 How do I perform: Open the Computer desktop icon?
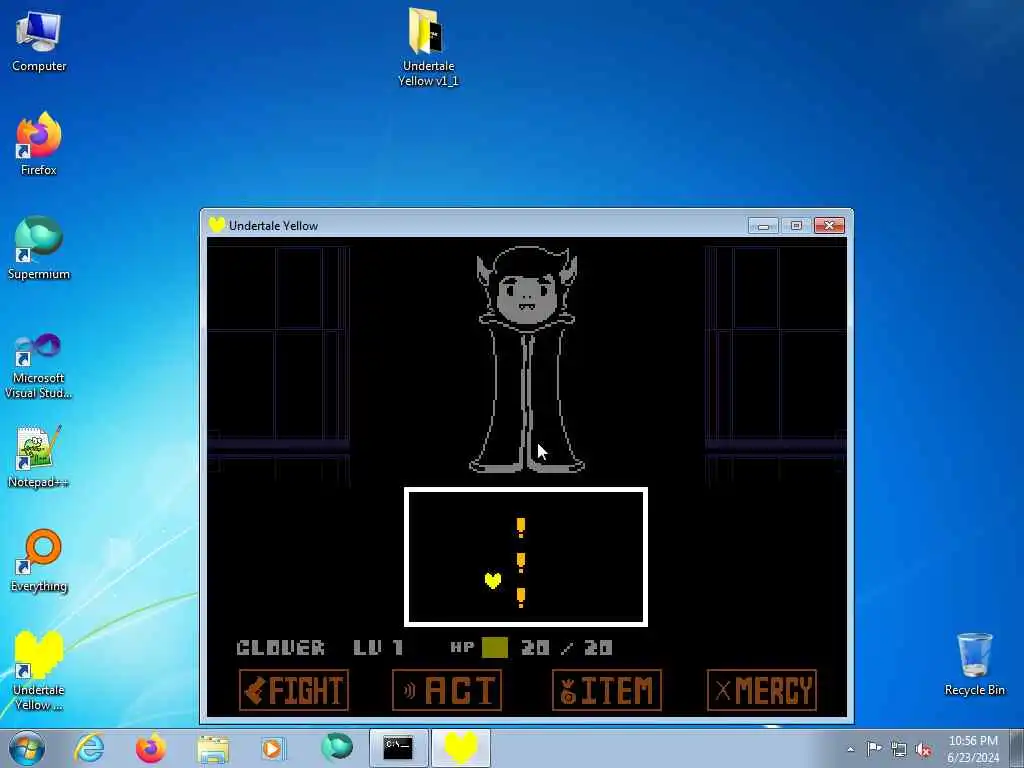coord(39,42)
